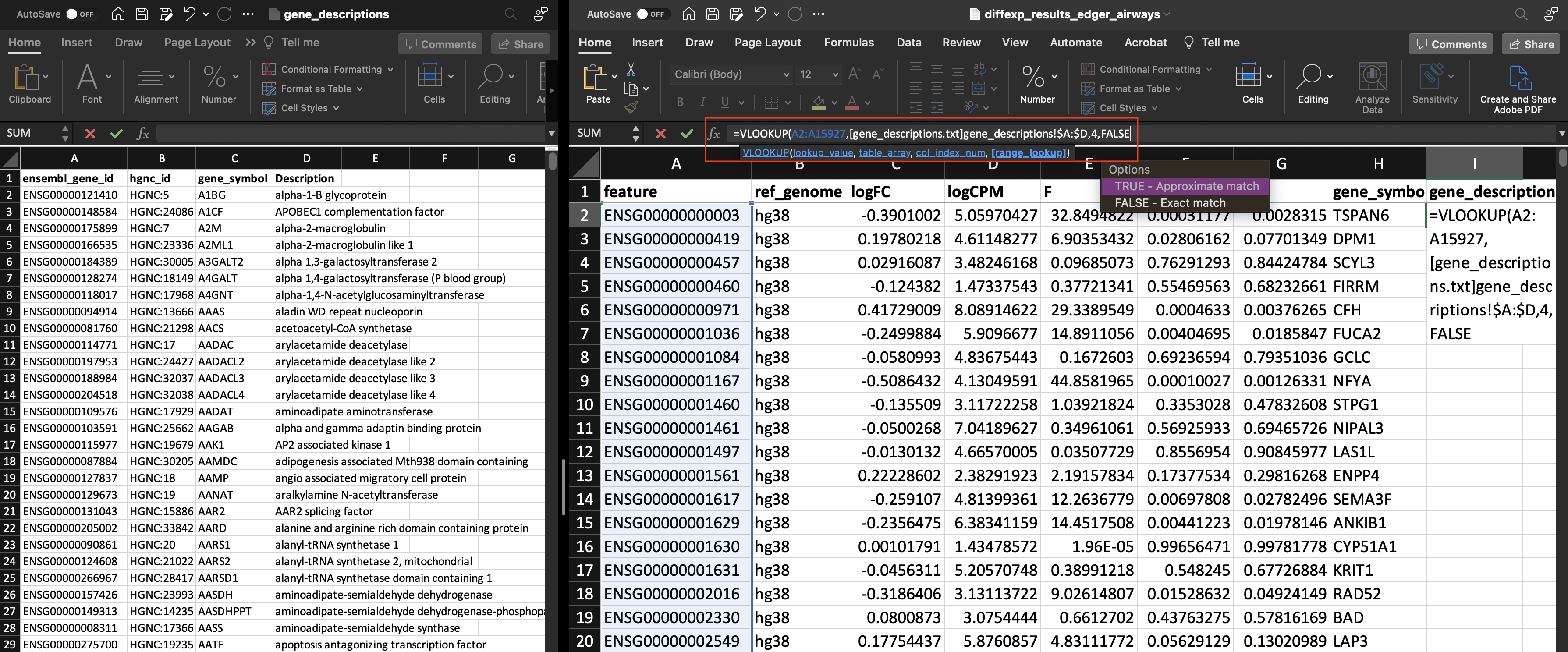This screenshot has width=1568, height=652.
Task: Switch to the Data ribbon tab
Action: coord(908,43)
